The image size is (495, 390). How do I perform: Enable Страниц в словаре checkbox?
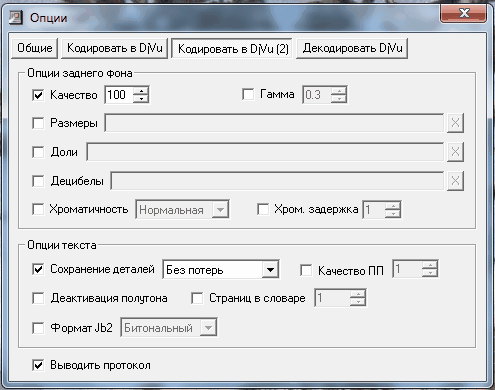pyautogui.click(x=197, y=298)
